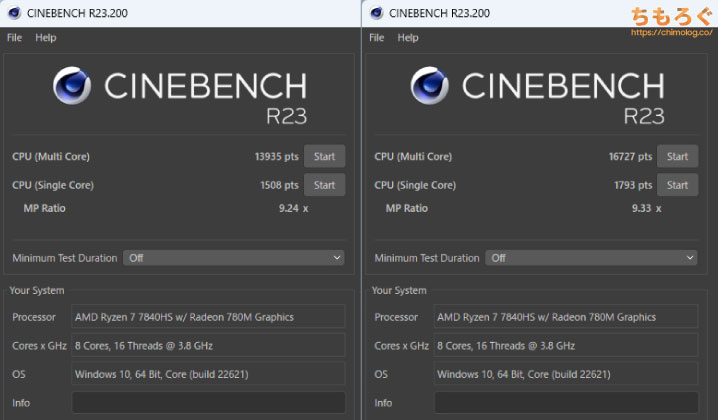
Task: Click the Cinebench title bar icon in left window
Action: click(14, 13)
